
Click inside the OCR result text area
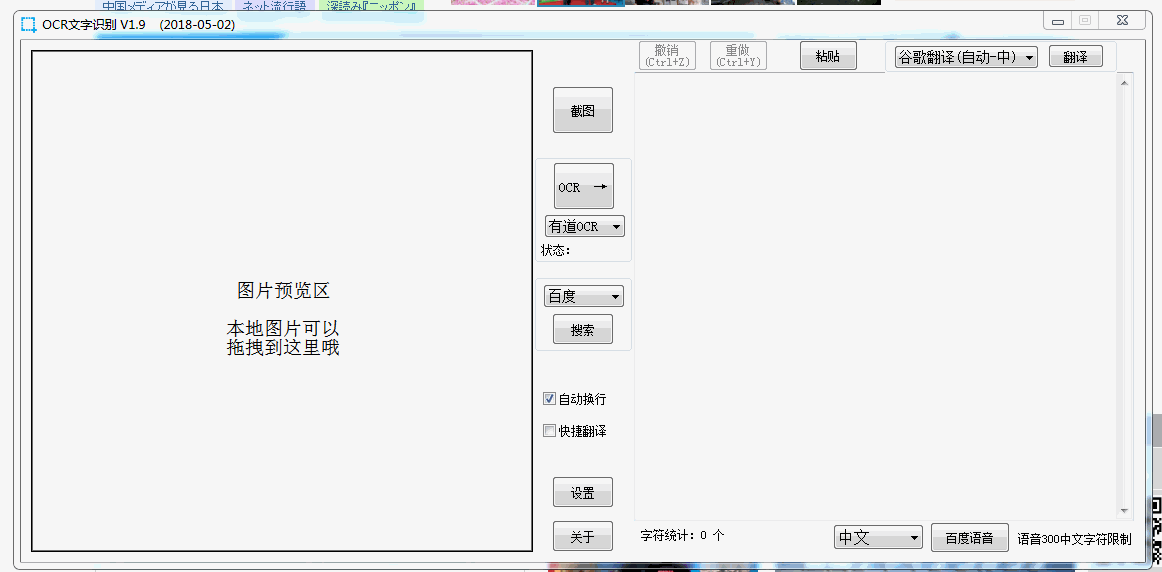tap(875, 296)
